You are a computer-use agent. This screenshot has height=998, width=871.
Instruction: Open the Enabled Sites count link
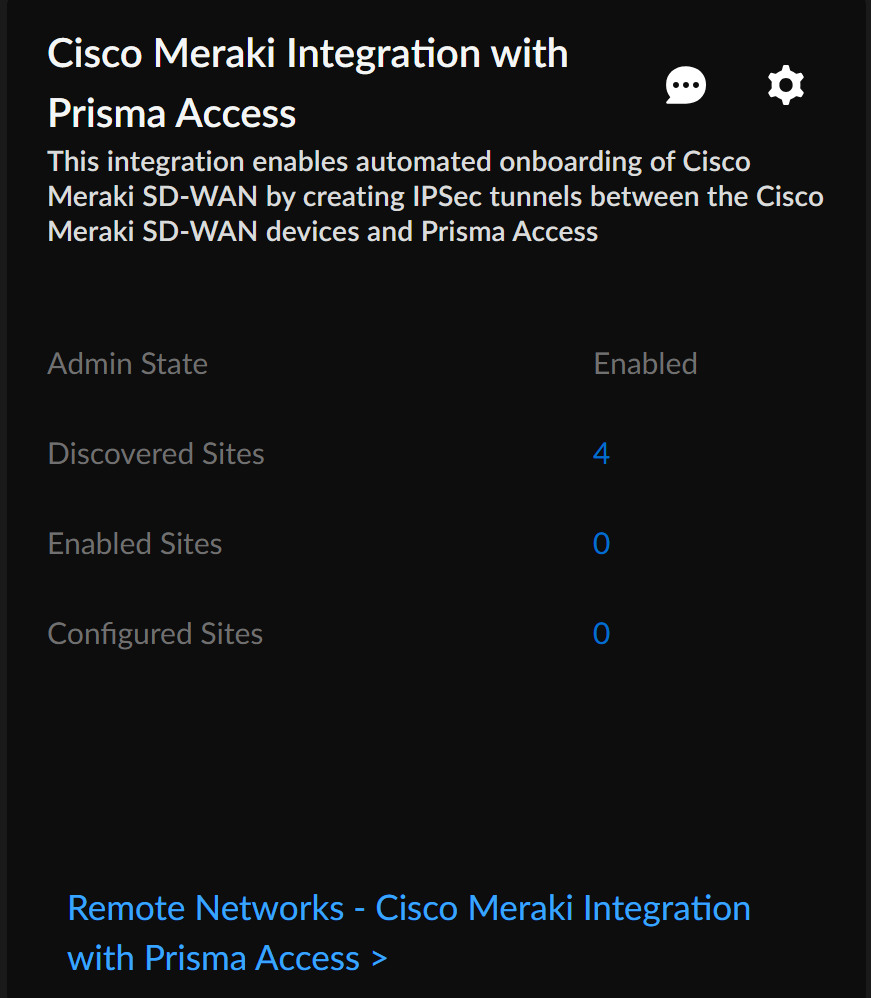(601, 544)
